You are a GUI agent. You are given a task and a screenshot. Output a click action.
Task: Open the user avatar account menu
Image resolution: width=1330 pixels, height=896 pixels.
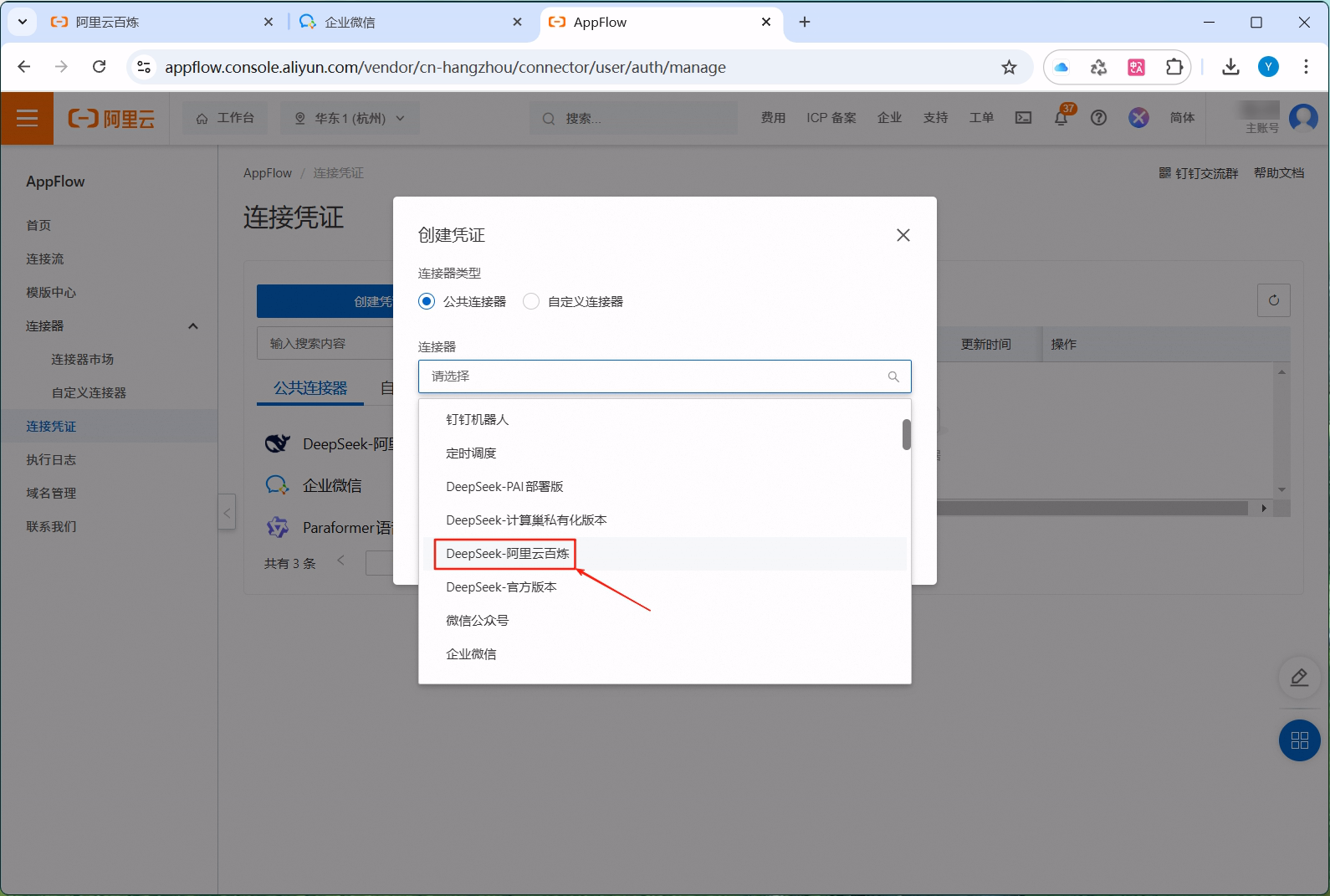pyautogui.click(x=1303, y=118)
